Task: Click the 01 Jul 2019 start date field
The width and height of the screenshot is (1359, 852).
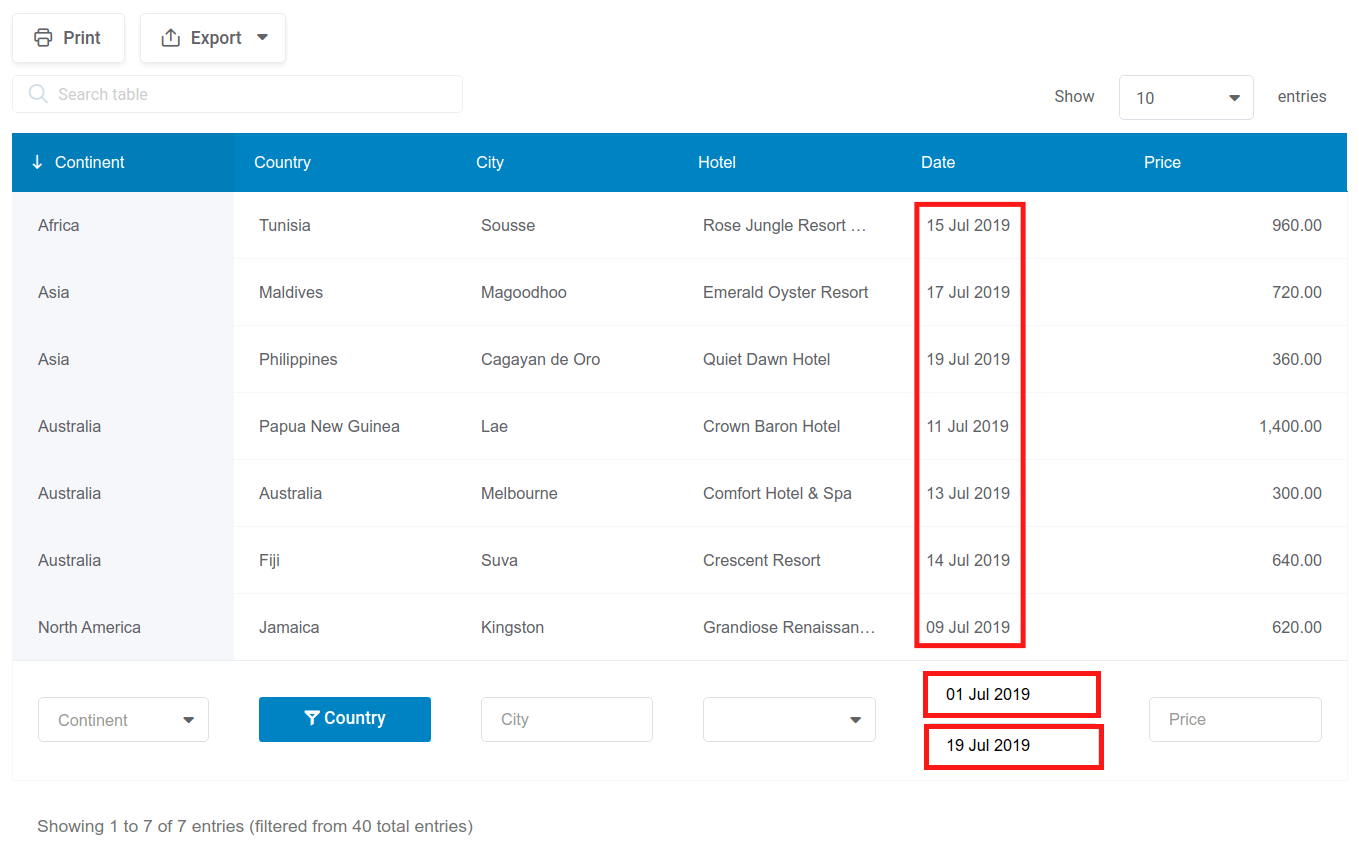Action: coord(1010,693)
